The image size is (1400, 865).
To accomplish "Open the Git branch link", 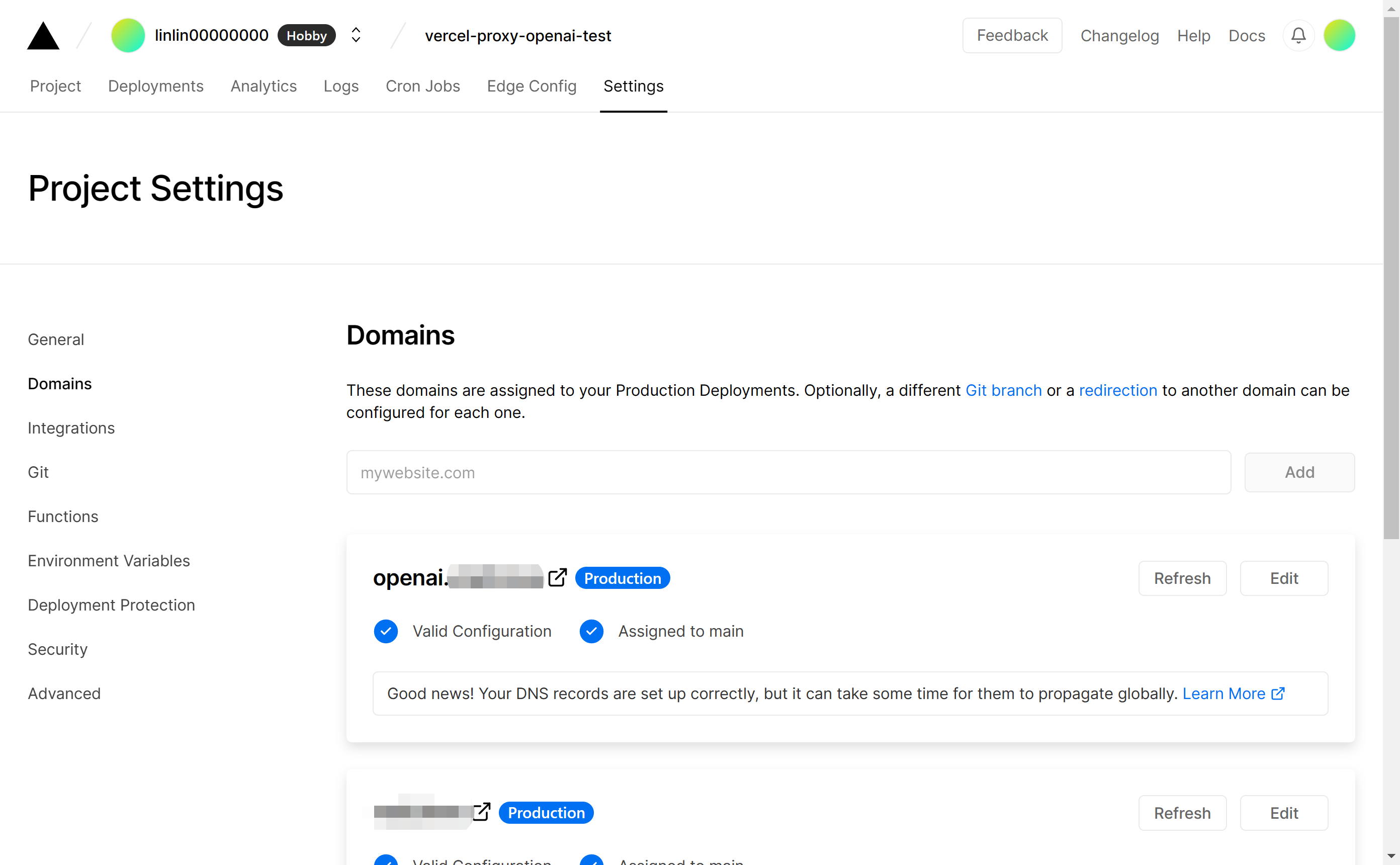I will tap(1003, 390).
